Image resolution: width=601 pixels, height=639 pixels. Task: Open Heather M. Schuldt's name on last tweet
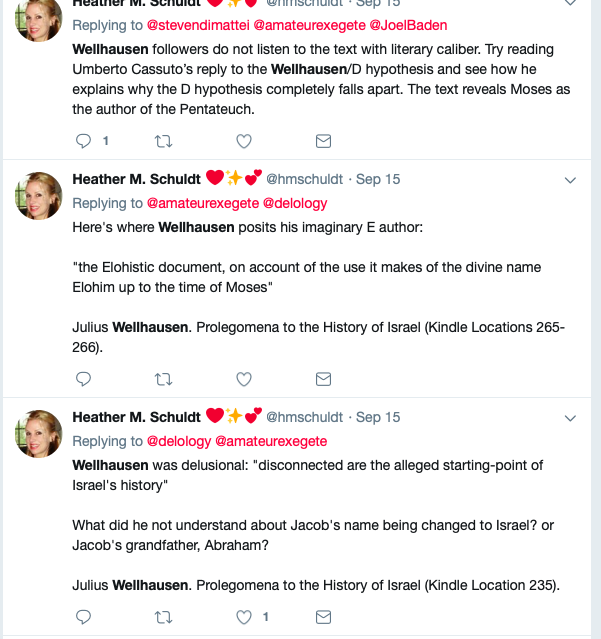(136, 417)
